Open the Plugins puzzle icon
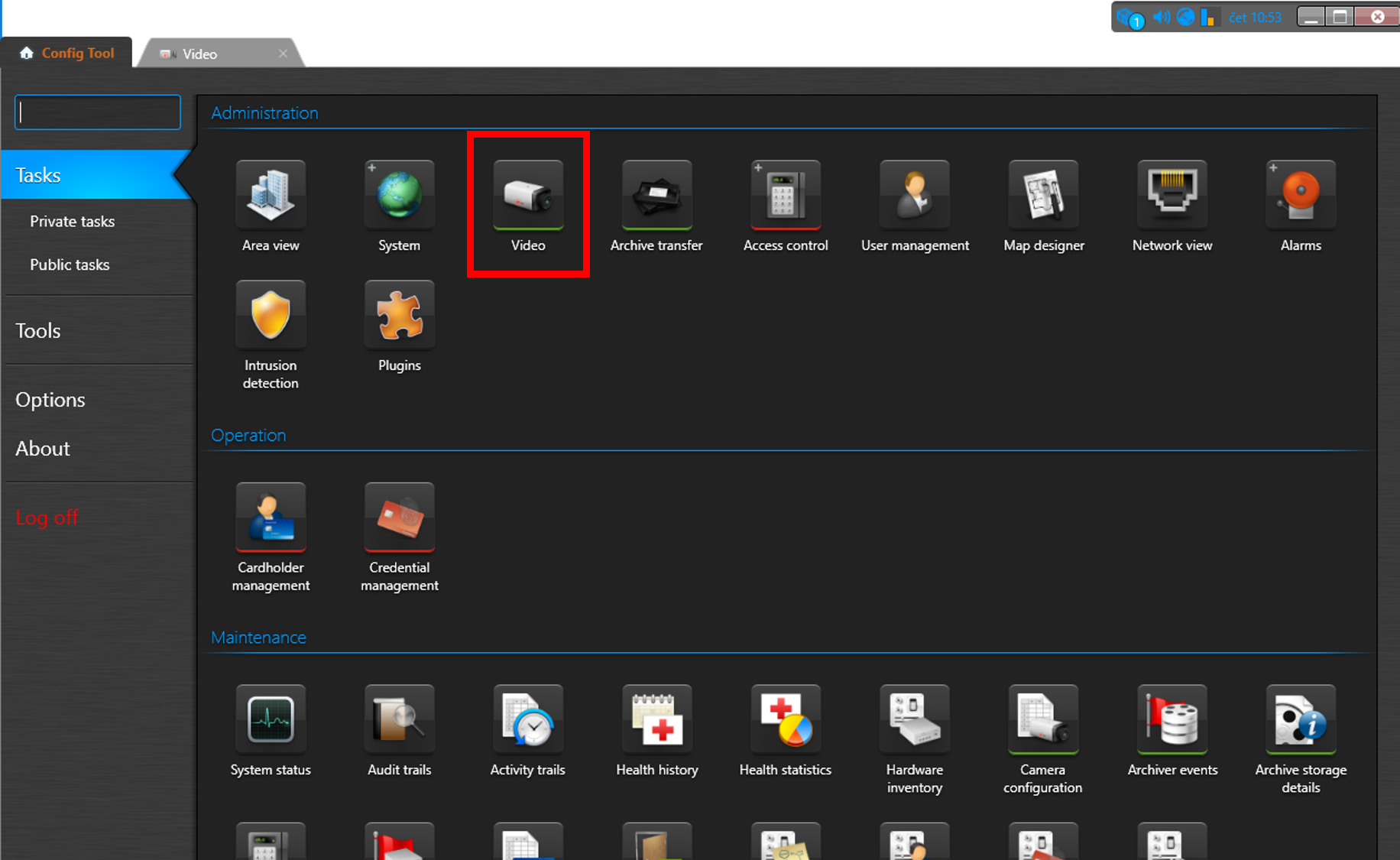 [399, 316]
